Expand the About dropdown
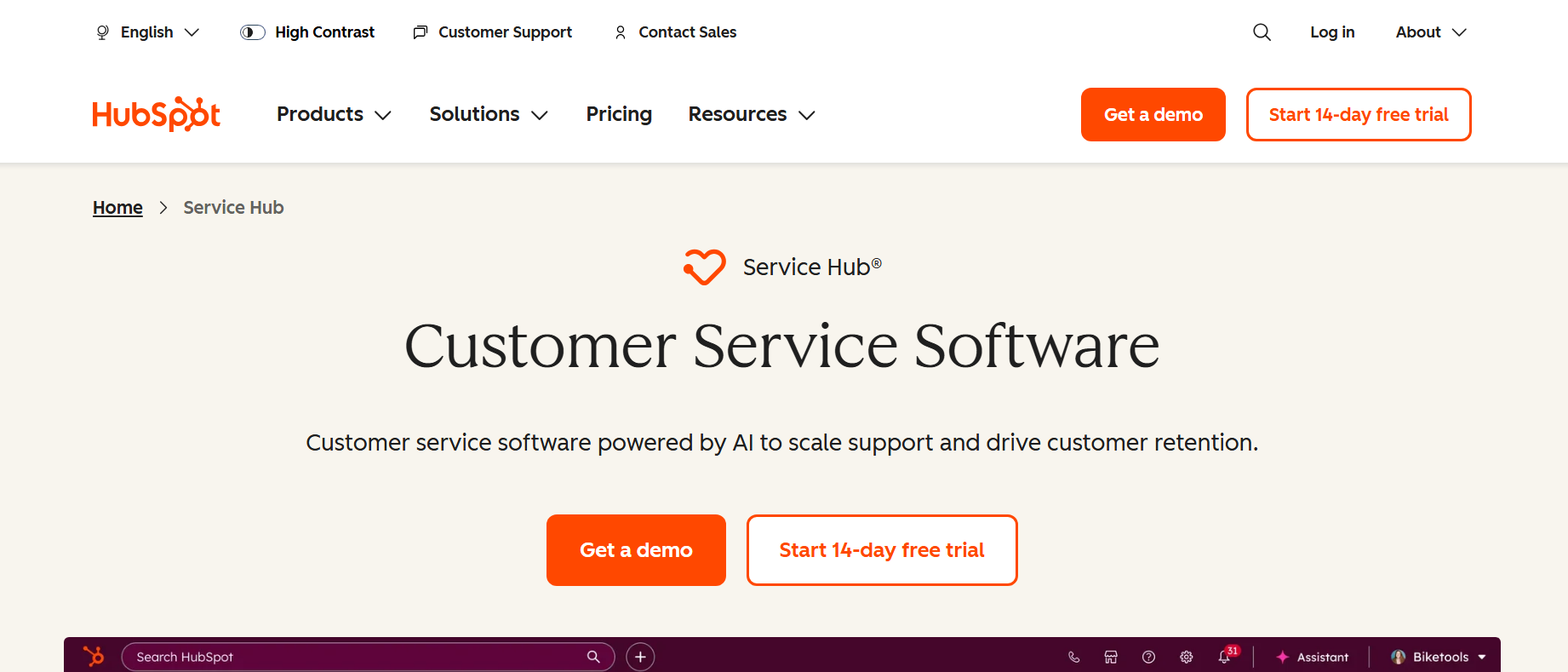 (1431, 32)
